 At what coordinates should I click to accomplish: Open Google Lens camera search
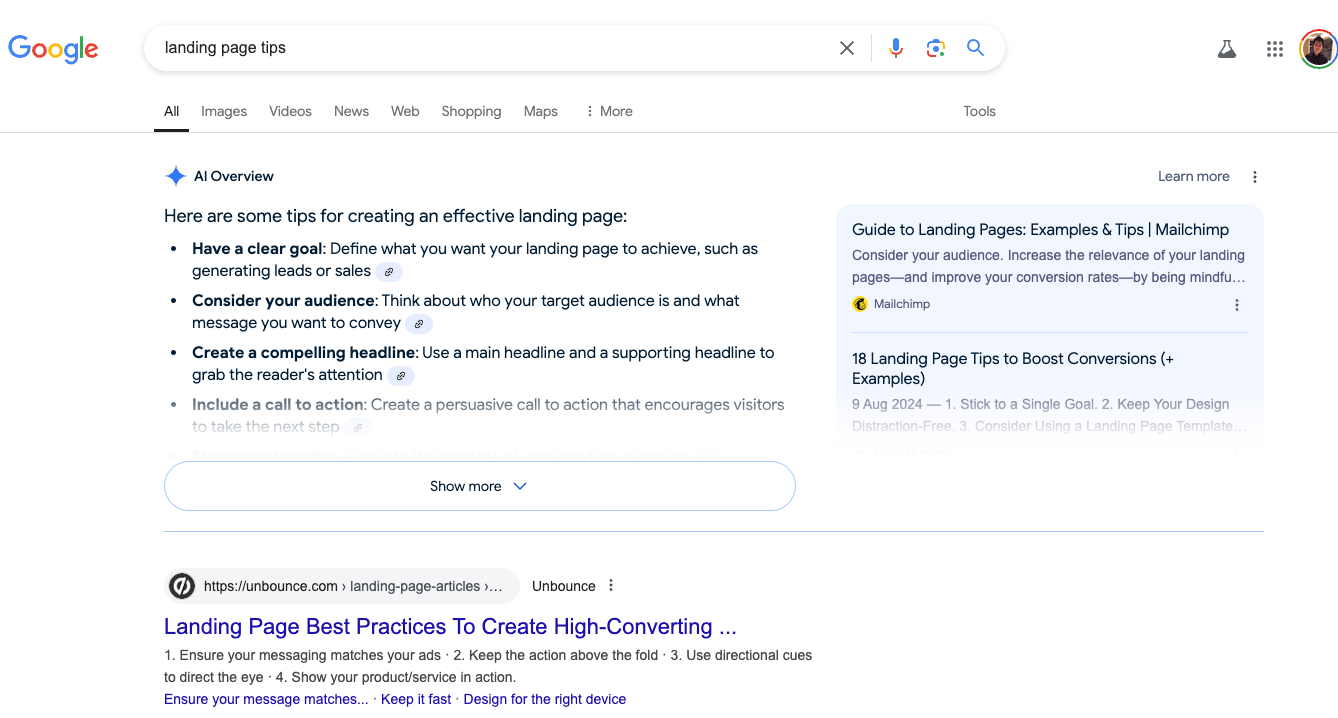click(x=935, y=47)
